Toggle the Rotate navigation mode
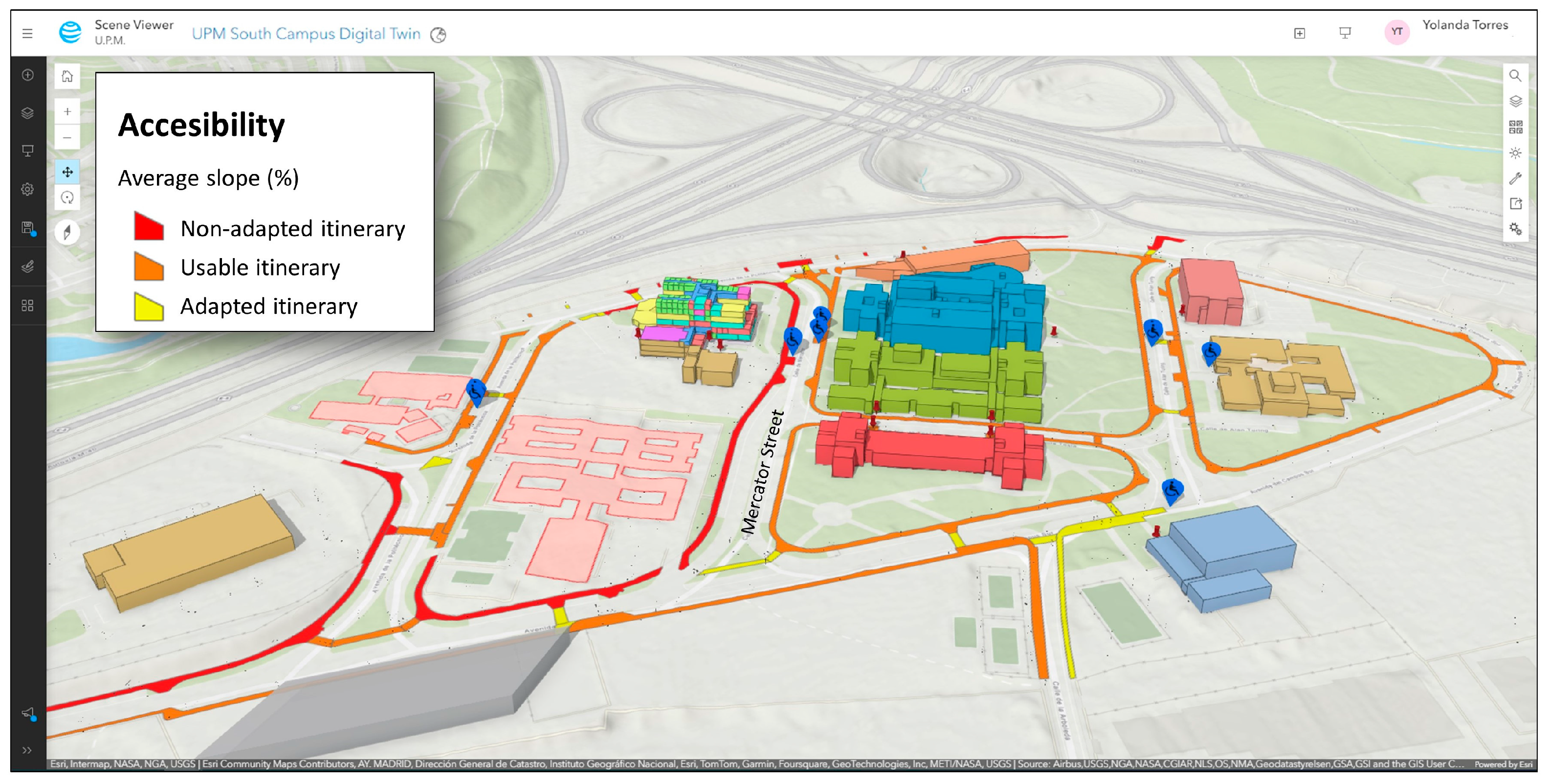Image resolution: width=1547 pixels, height=784 pixels. click(67, 197)
